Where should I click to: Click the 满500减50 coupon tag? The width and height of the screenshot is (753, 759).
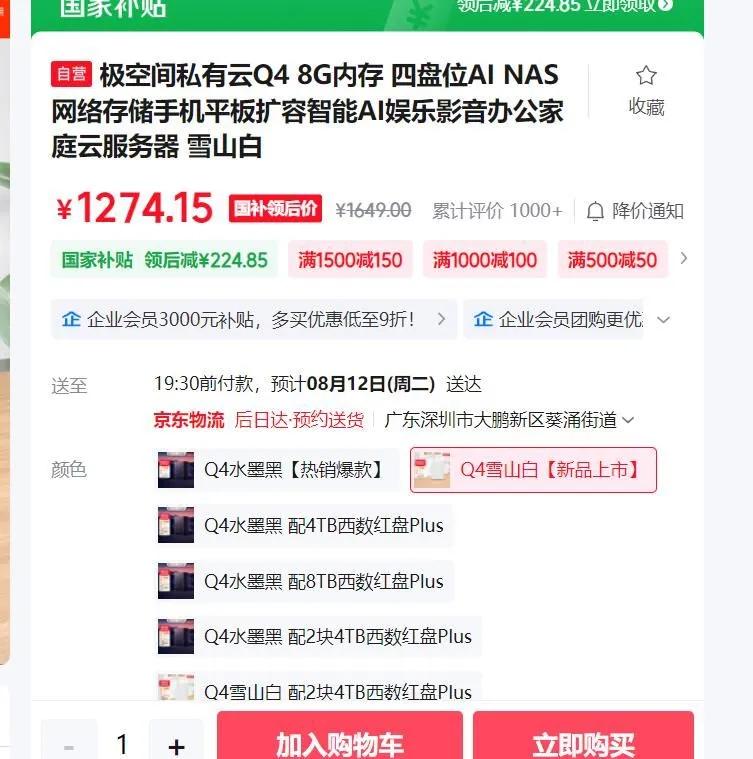coord(612,260)
